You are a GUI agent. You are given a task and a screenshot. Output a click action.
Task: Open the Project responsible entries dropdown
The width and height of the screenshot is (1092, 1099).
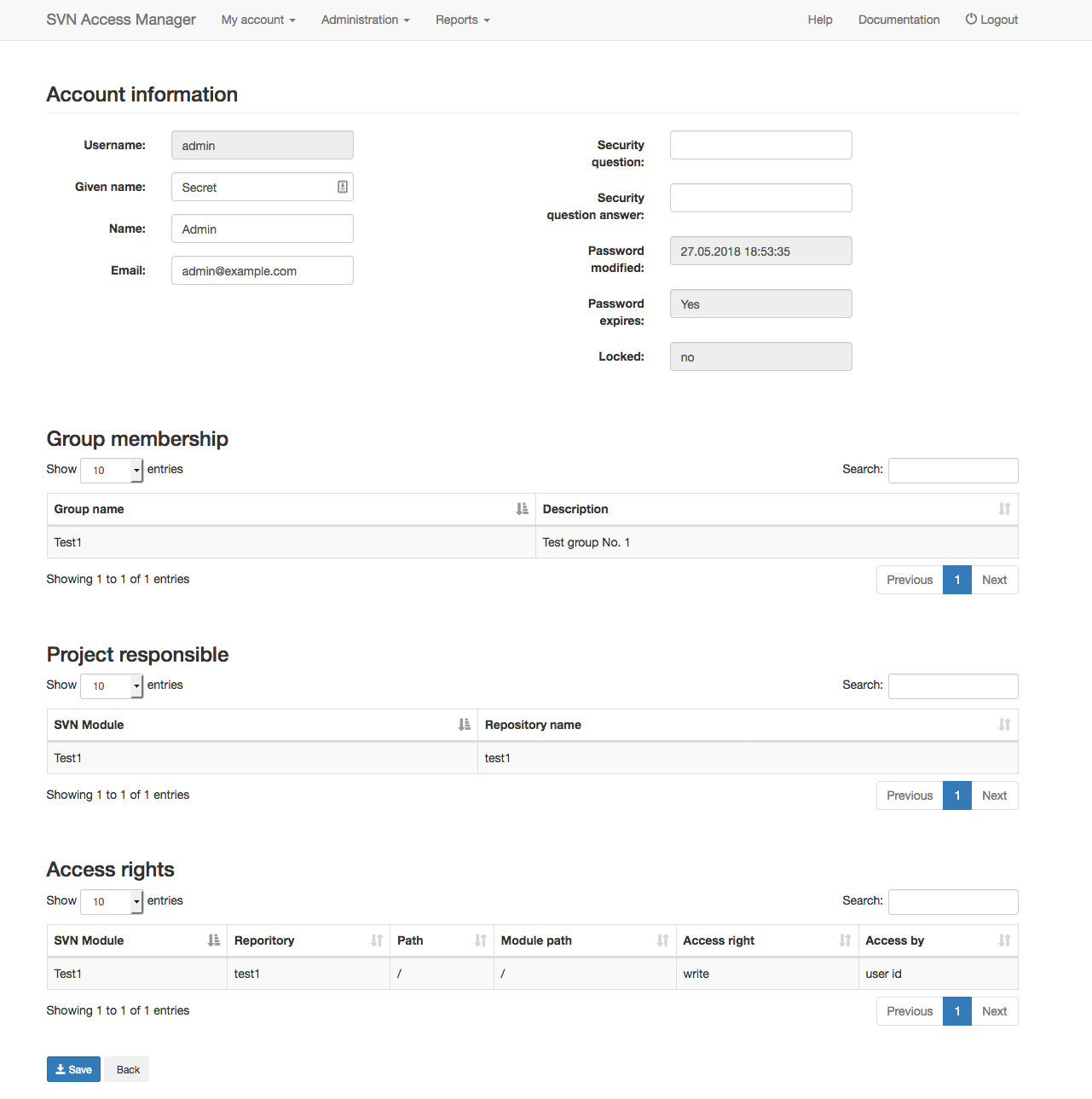(x=112, y=685)
